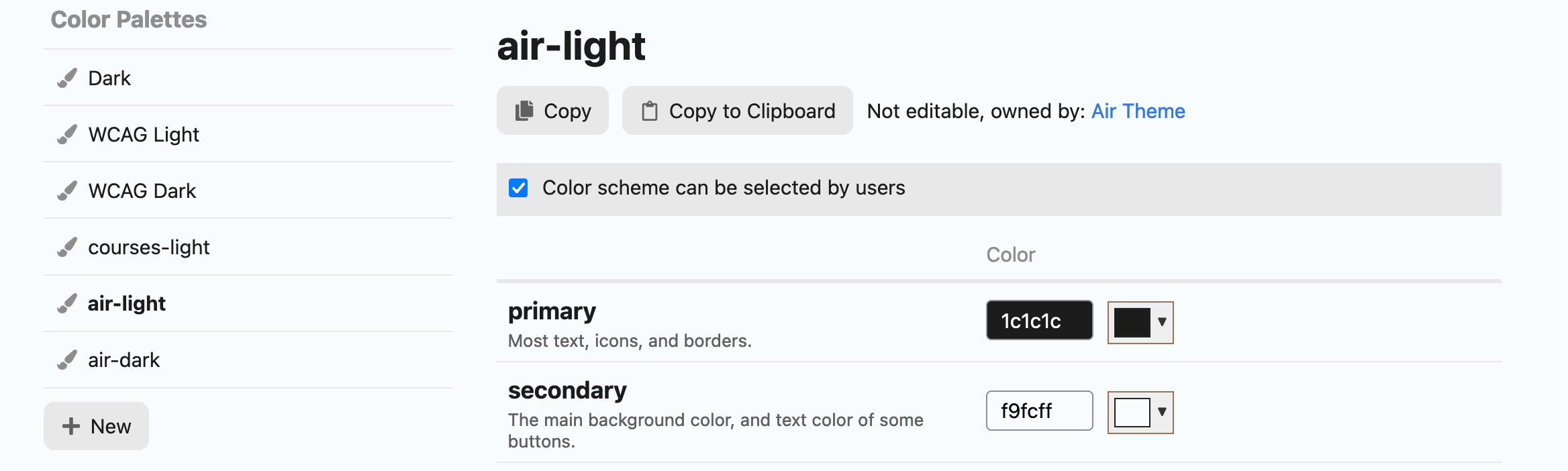The image size is (1568, 471).
Task: Click the paintbrush icon next to WCAG Light
Action: tap(67, 135)
